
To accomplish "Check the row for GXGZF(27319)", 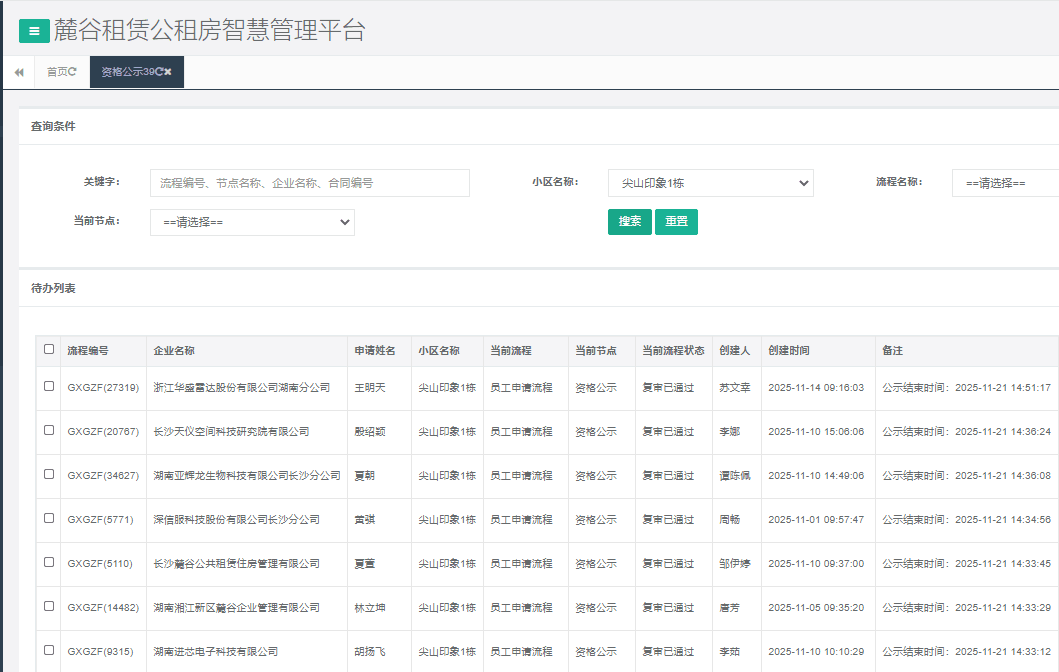I will pyautogui.click(x=49, y=387).
